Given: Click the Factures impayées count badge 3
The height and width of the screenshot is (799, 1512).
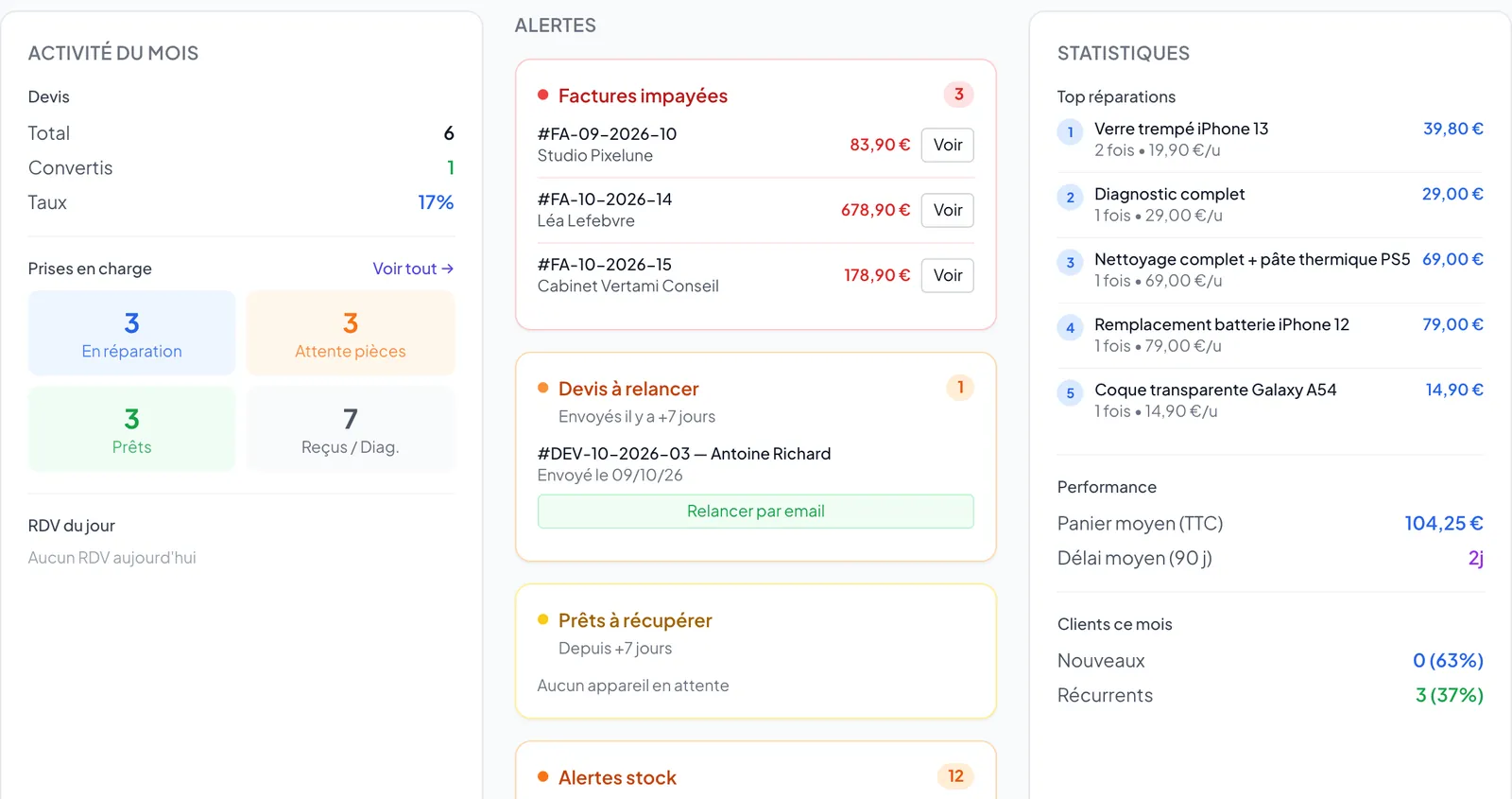Looking at the screenshot, I should [958, 95].
